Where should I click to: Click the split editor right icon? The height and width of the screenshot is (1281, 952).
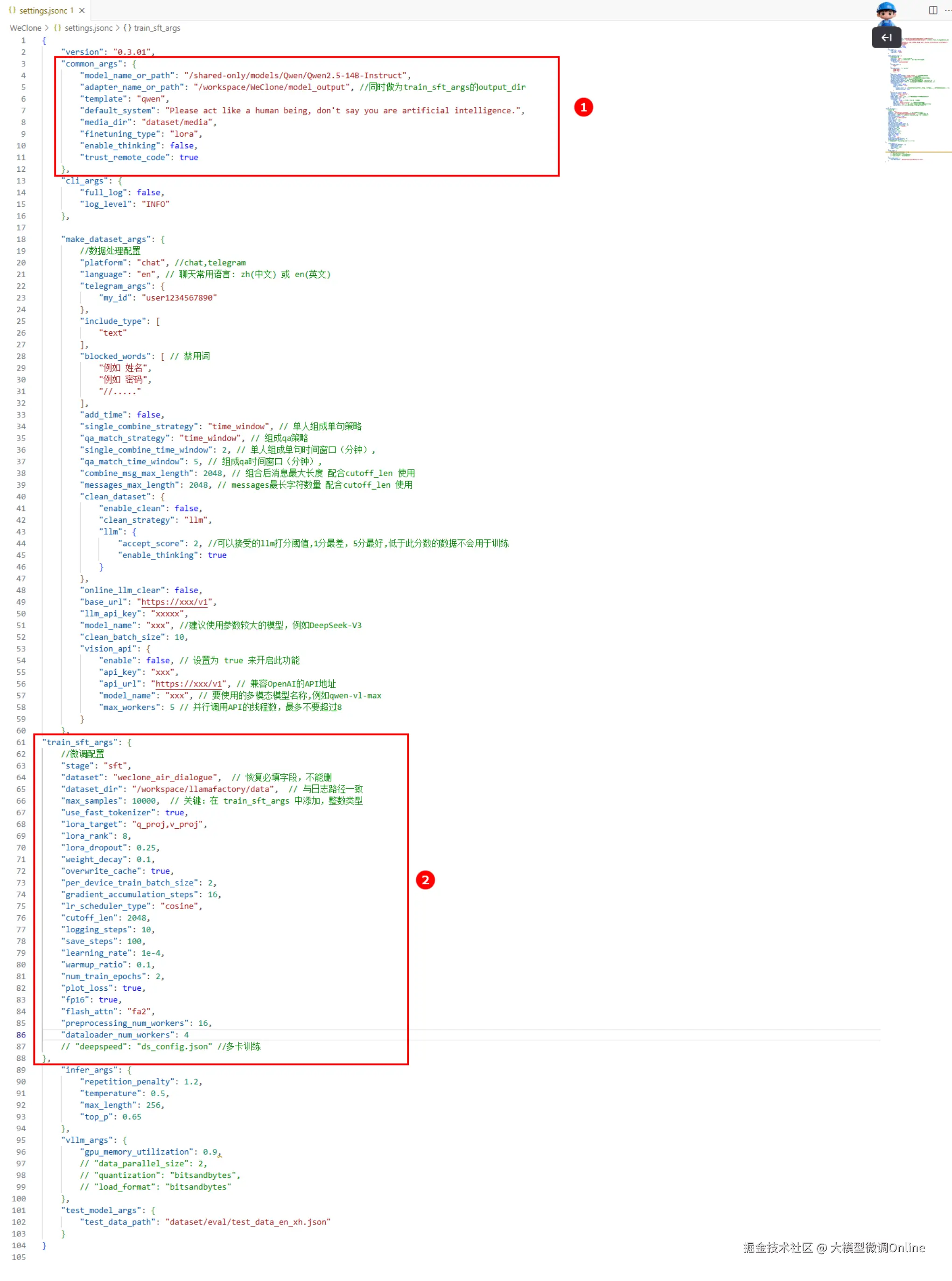[932, 10]
